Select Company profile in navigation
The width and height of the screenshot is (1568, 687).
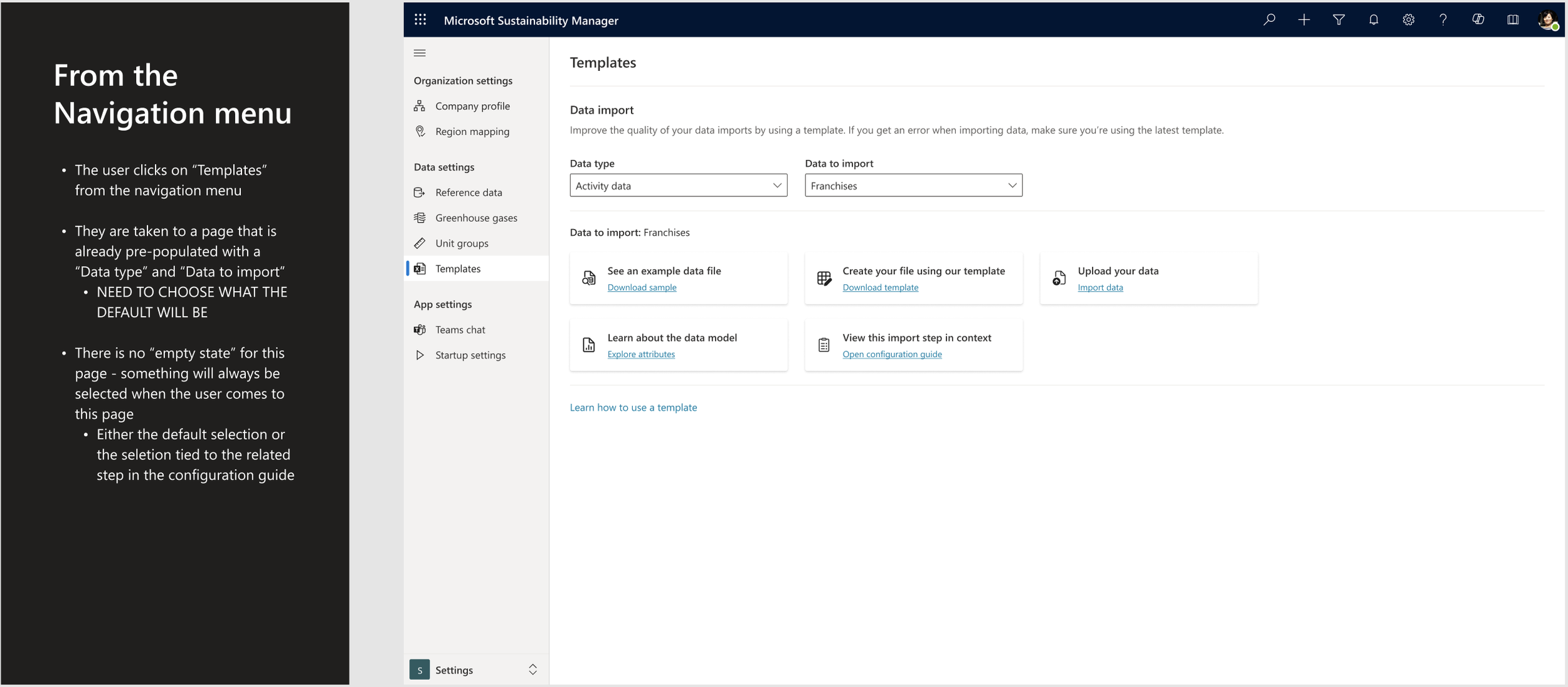tap(472, 106)
